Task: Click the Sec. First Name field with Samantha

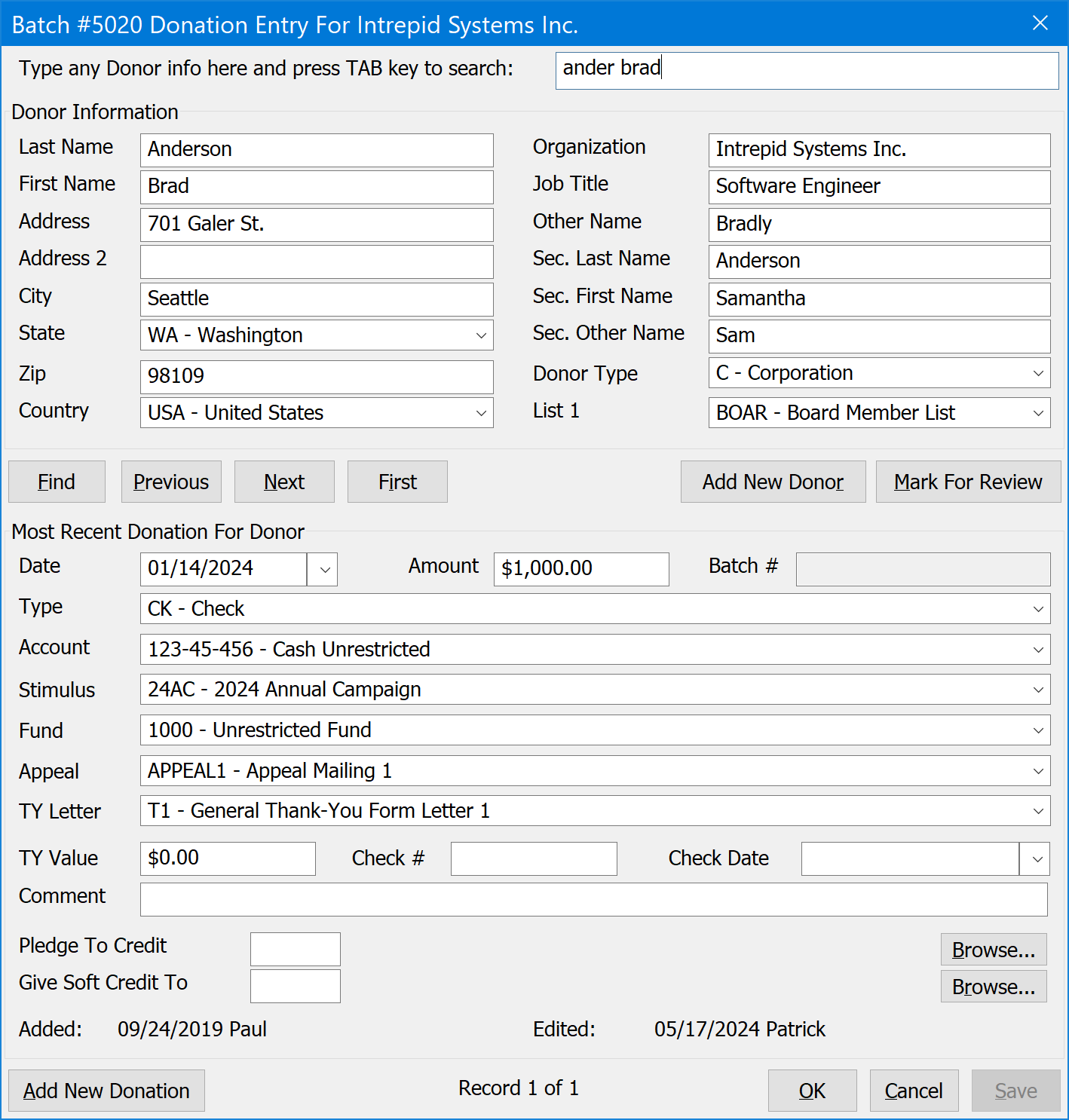Action: [x=879, y=299]
